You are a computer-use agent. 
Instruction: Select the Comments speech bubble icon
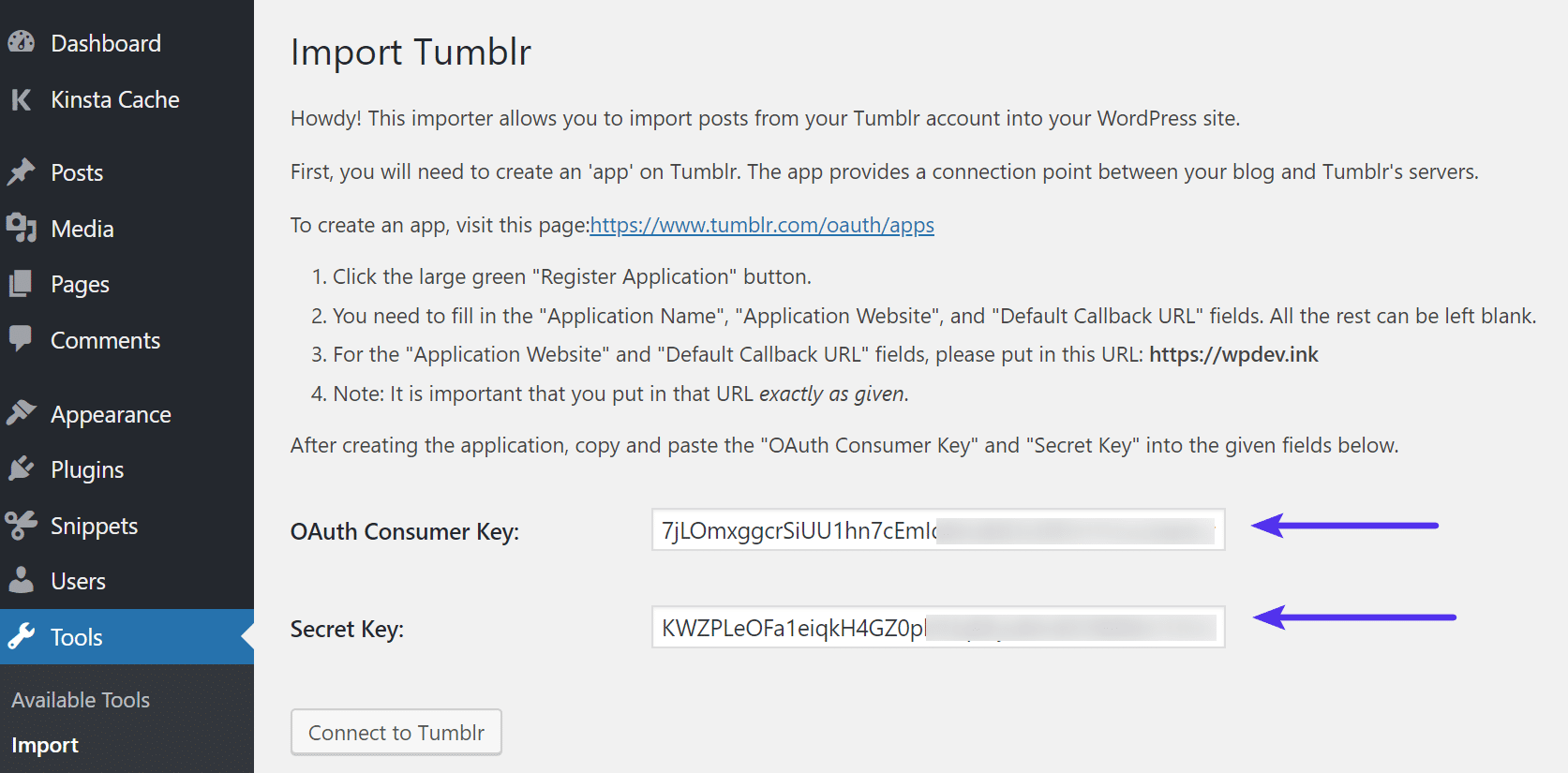tap(21, 339)
